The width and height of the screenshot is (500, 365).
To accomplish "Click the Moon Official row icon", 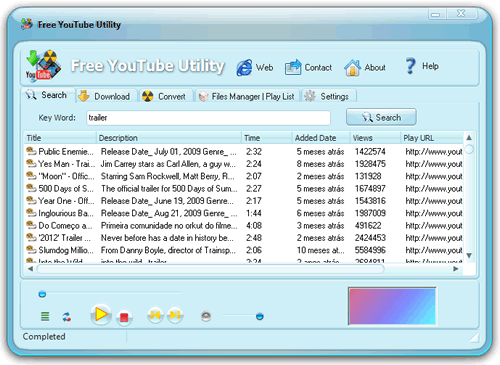I will pos(31,176).
